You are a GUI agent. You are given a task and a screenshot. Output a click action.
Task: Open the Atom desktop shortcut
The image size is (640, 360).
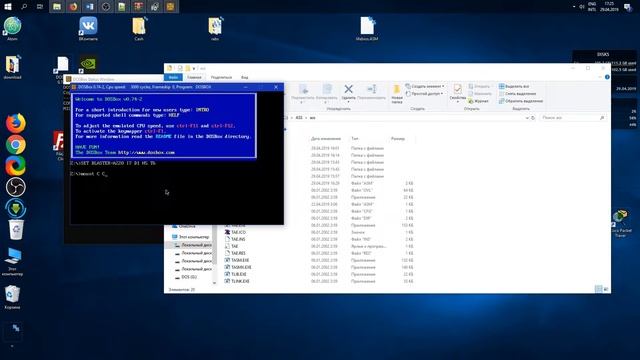coord(12,29)
